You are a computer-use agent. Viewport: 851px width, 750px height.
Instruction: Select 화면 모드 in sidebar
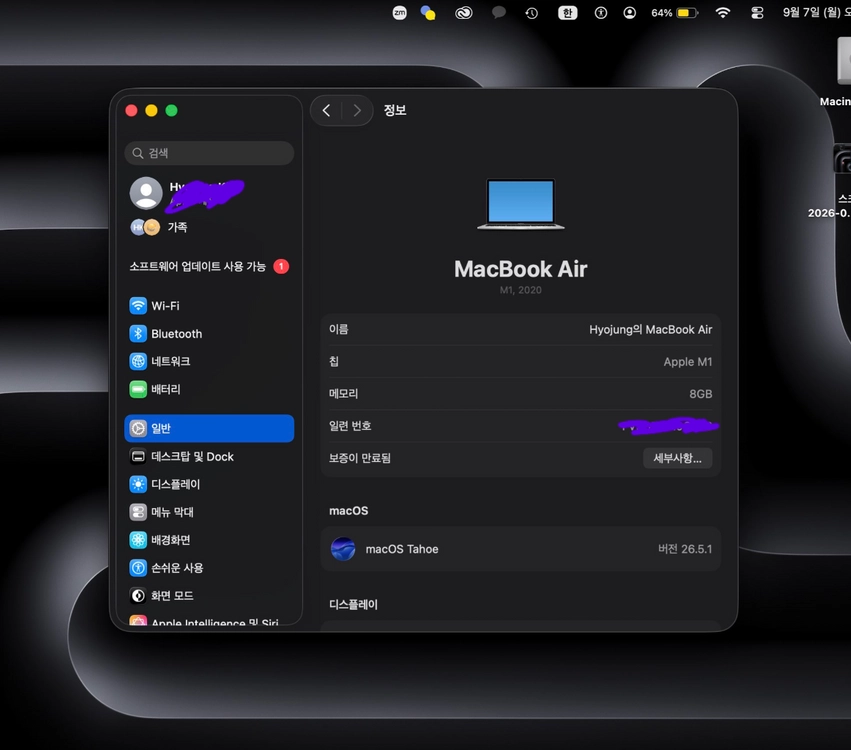click(x=209, y=595)
